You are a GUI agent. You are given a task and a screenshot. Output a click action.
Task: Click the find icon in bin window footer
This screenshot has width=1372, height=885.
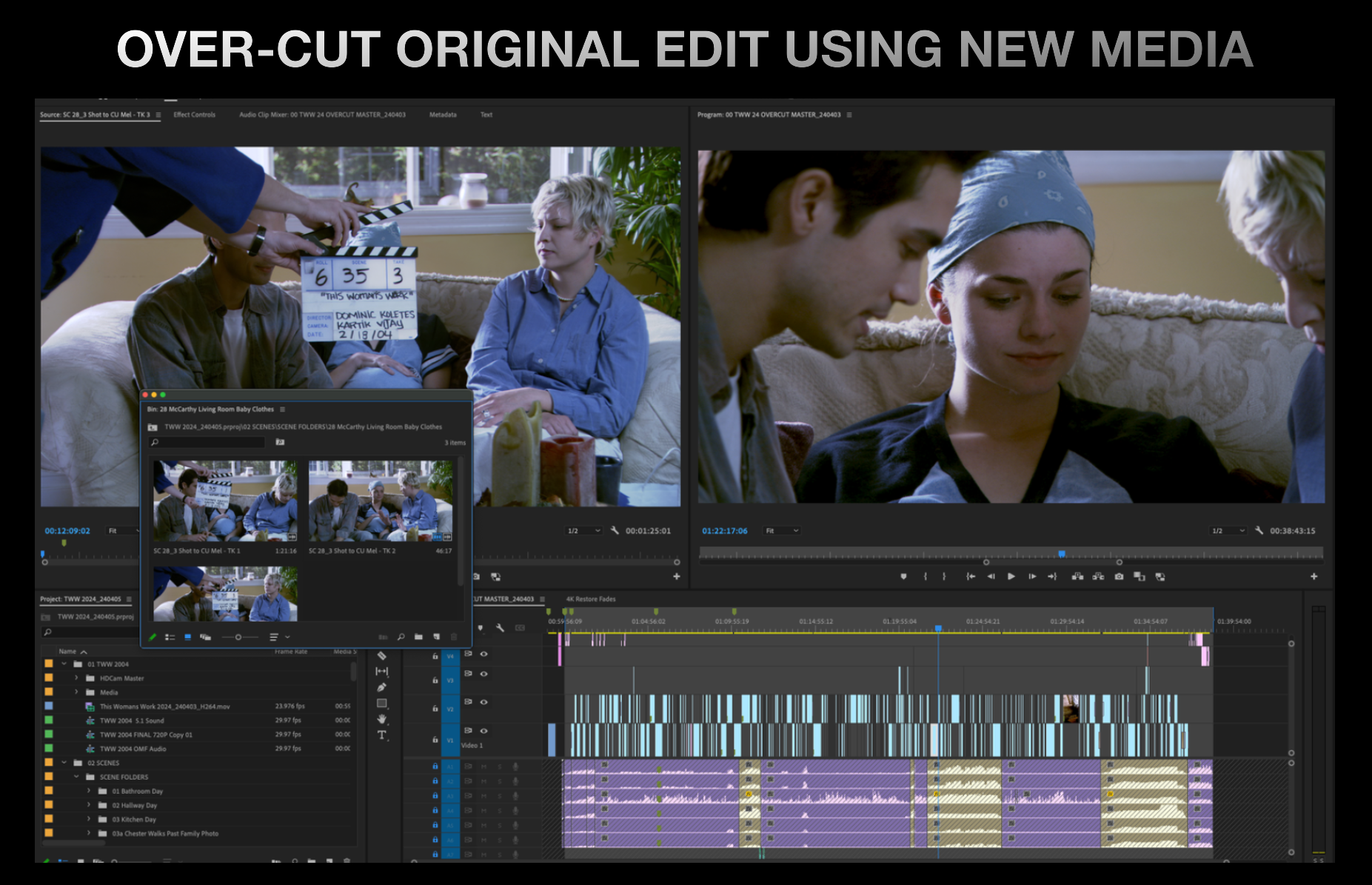point(401,637)
